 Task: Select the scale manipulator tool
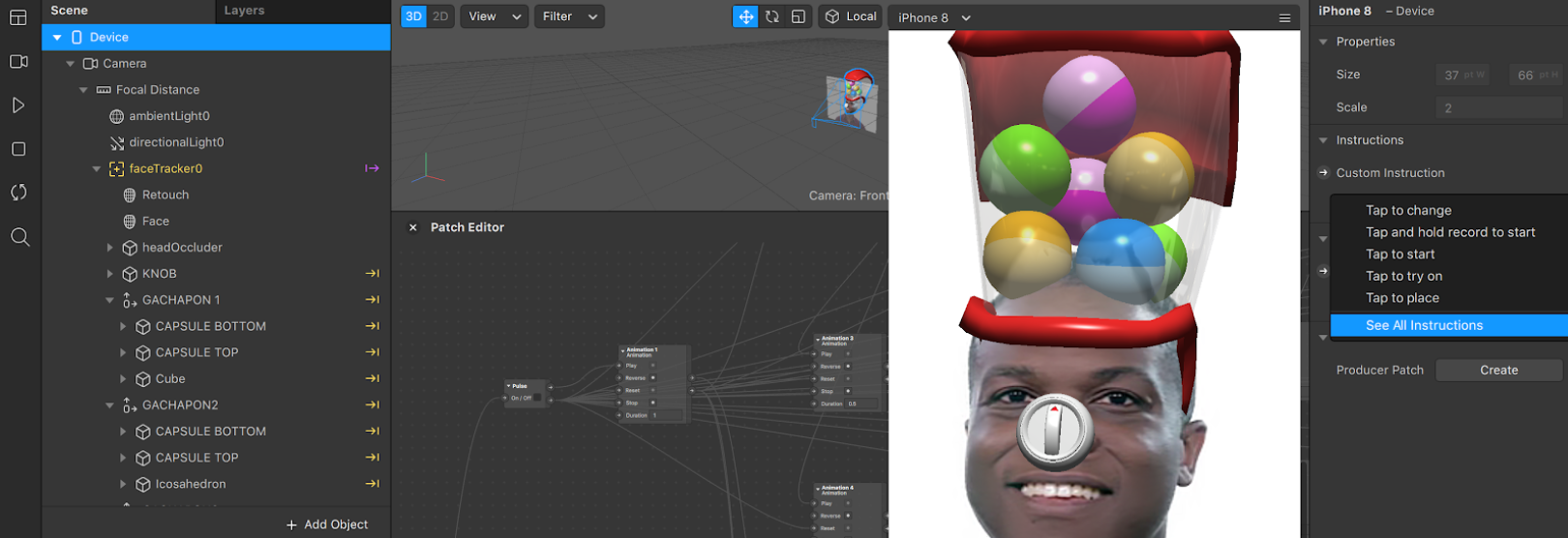click(798, 16)
